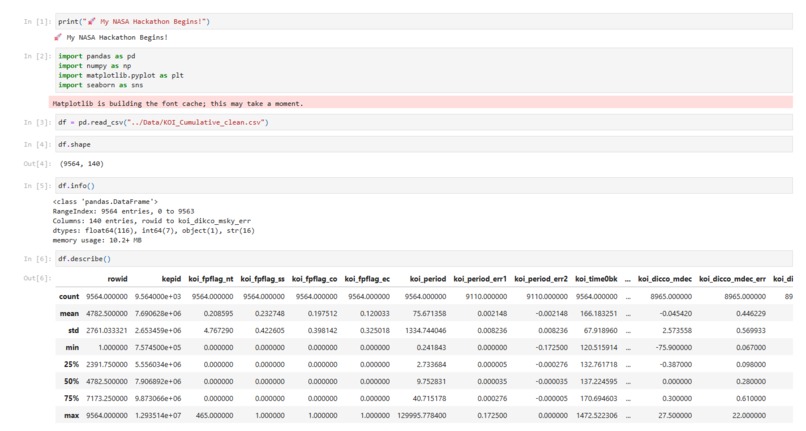Click the koi_period max value 129995.778400
Screen dimensions: 806x431
point(422,416)
